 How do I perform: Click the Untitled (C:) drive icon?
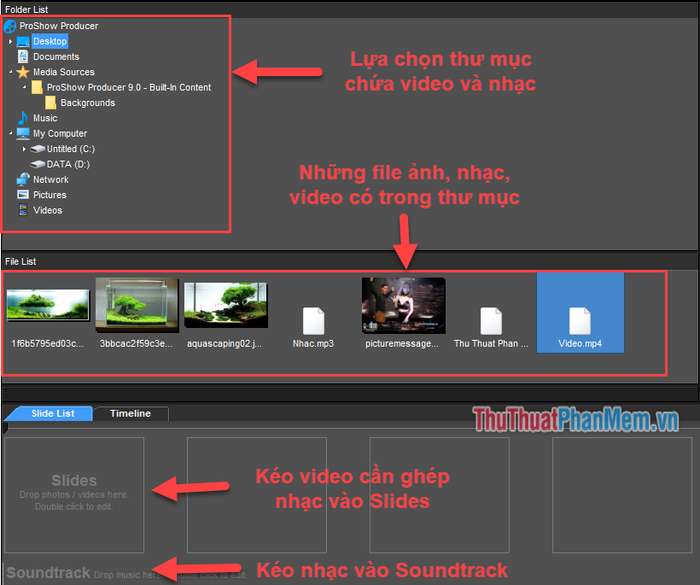point(38,149)
